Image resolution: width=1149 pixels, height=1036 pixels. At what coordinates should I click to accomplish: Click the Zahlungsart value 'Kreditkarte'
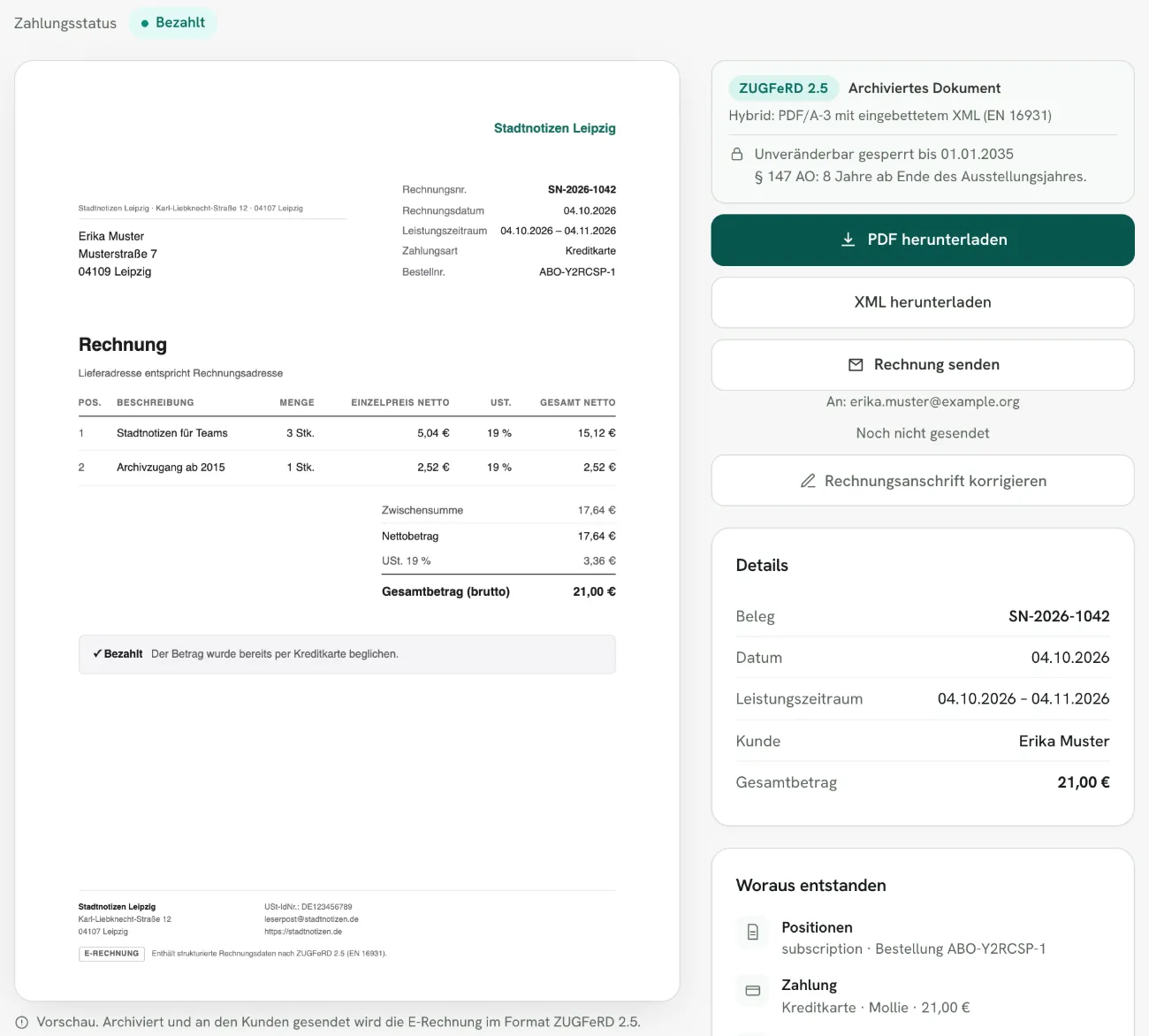(x=590, y=251)
